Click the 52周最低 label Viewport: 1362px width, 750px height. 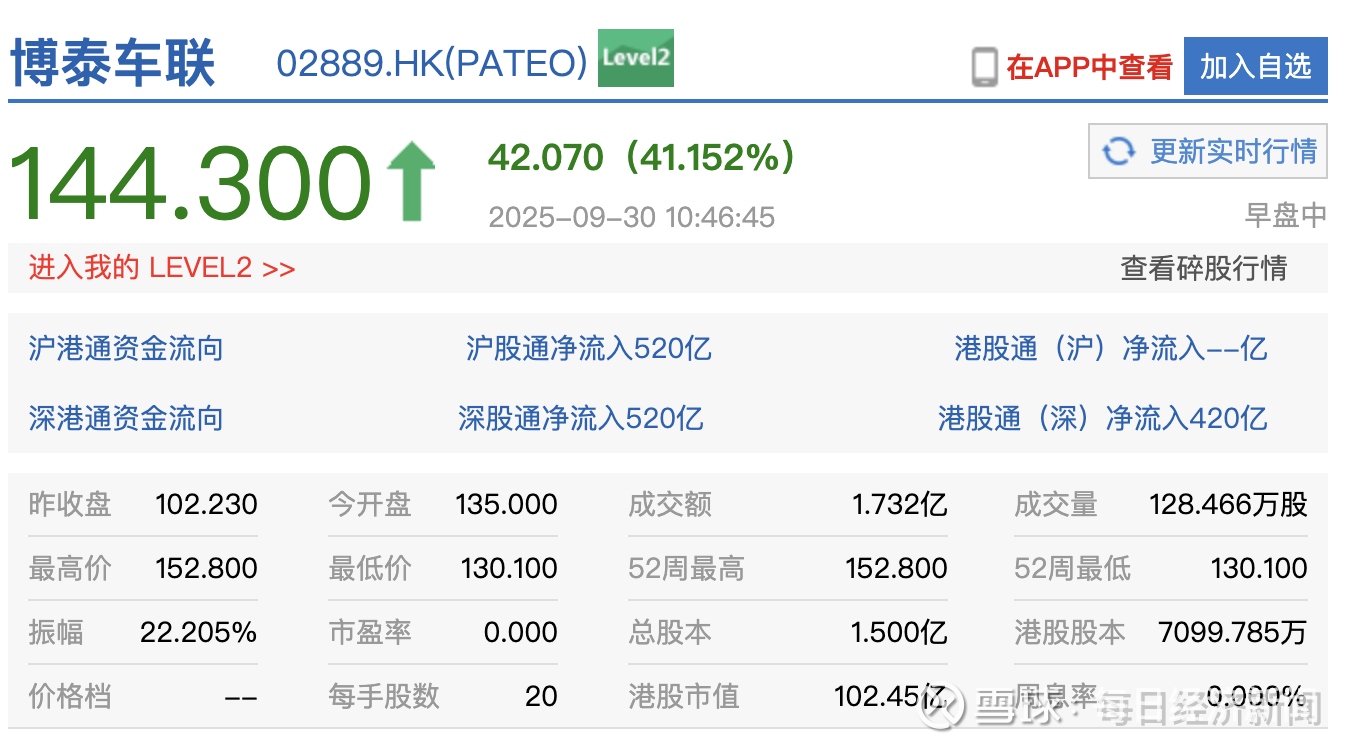click(x=1072, y=568)
